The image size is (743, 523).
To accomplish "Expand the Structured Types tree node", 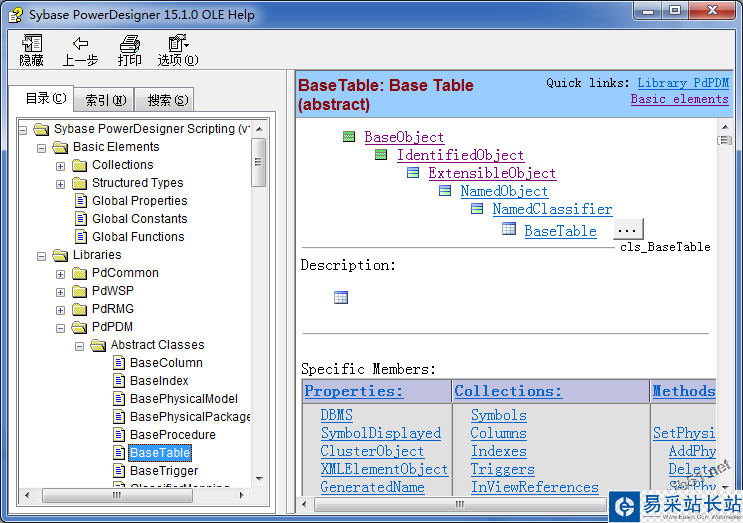I will [x=60, y=184].
